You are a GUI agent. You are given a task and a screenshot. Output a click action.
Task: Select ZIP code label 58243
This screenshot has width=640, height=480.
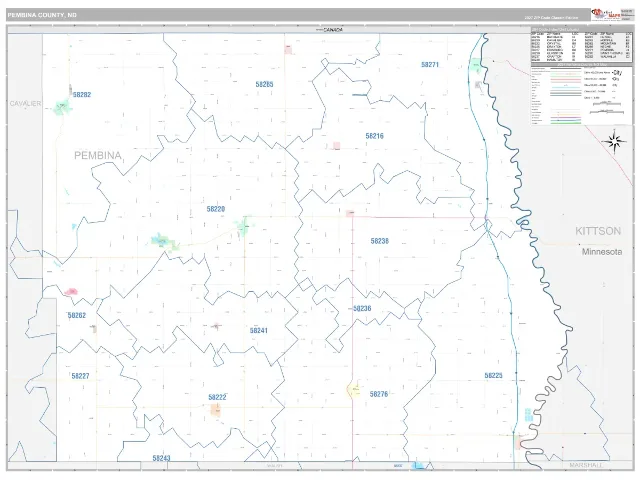tap(161, 458)
